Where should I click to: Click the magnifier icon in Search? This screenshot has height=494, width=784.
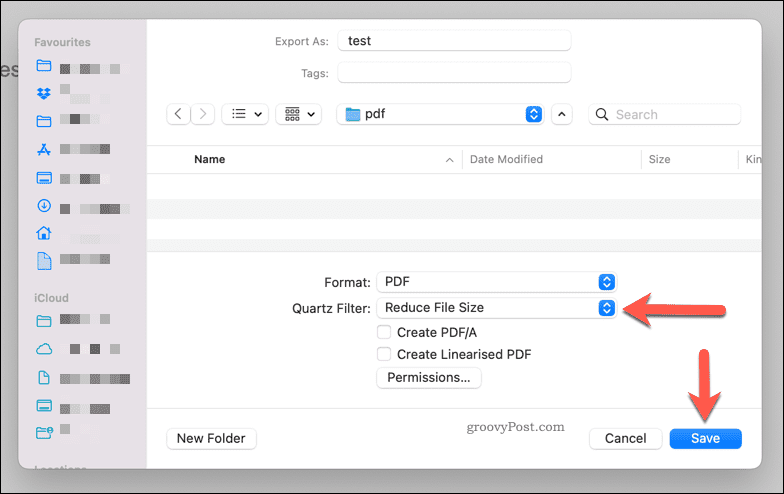pos(602,114)
